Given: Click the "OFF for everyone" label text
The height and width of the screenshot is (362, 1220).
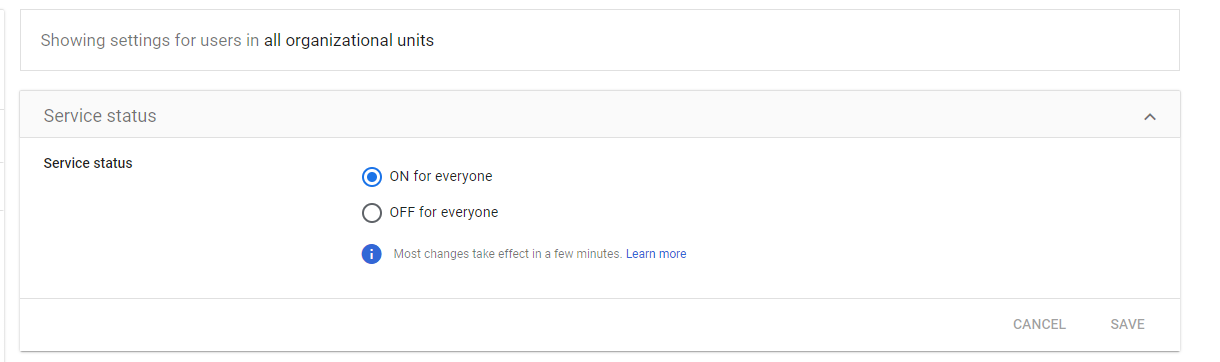Looking at the screenshot, I should [x=443, y=212].
